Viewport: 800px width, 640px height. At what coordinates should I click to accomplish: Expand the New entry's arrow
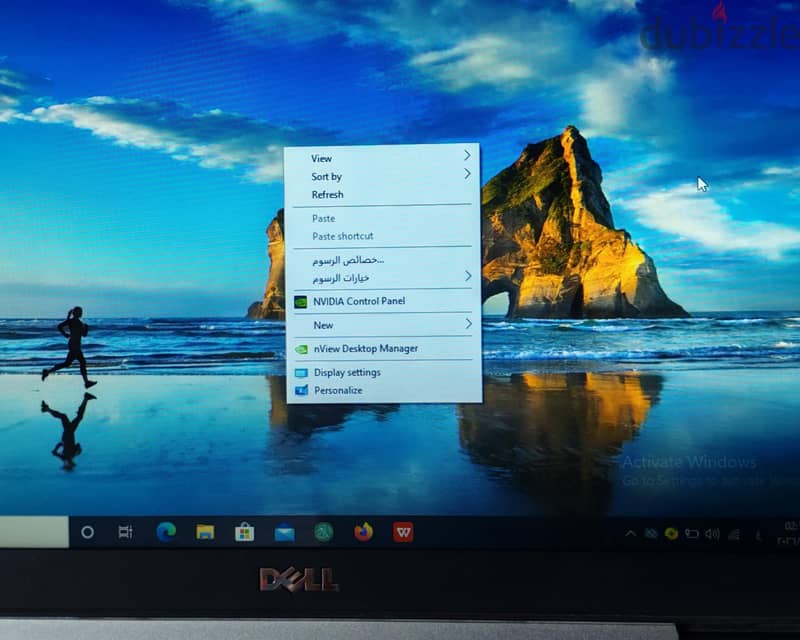click(468, 324)
